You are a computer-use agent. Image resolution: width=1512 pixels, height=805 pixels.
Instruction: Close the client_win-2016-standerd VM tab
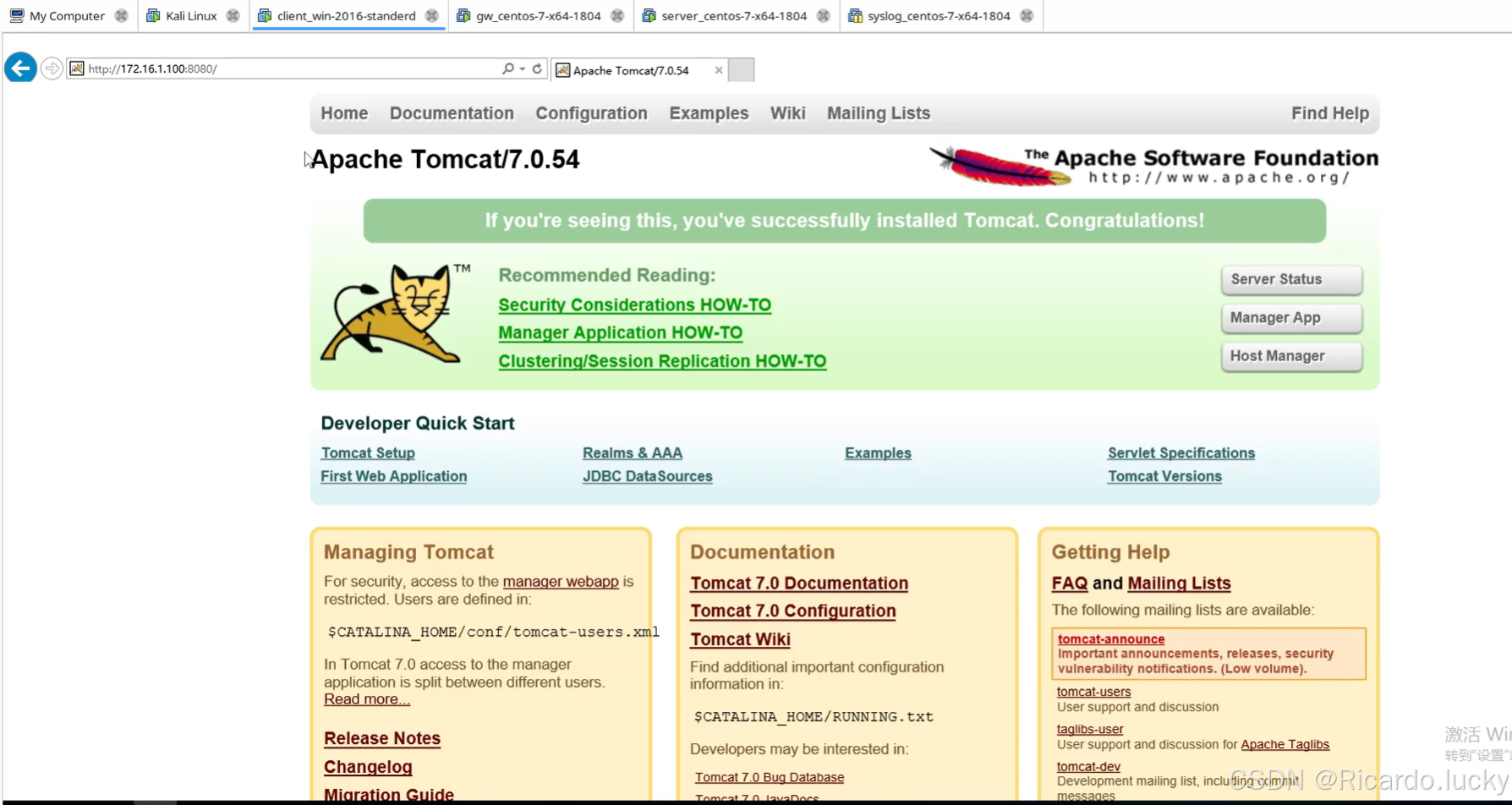coord(432,16)
